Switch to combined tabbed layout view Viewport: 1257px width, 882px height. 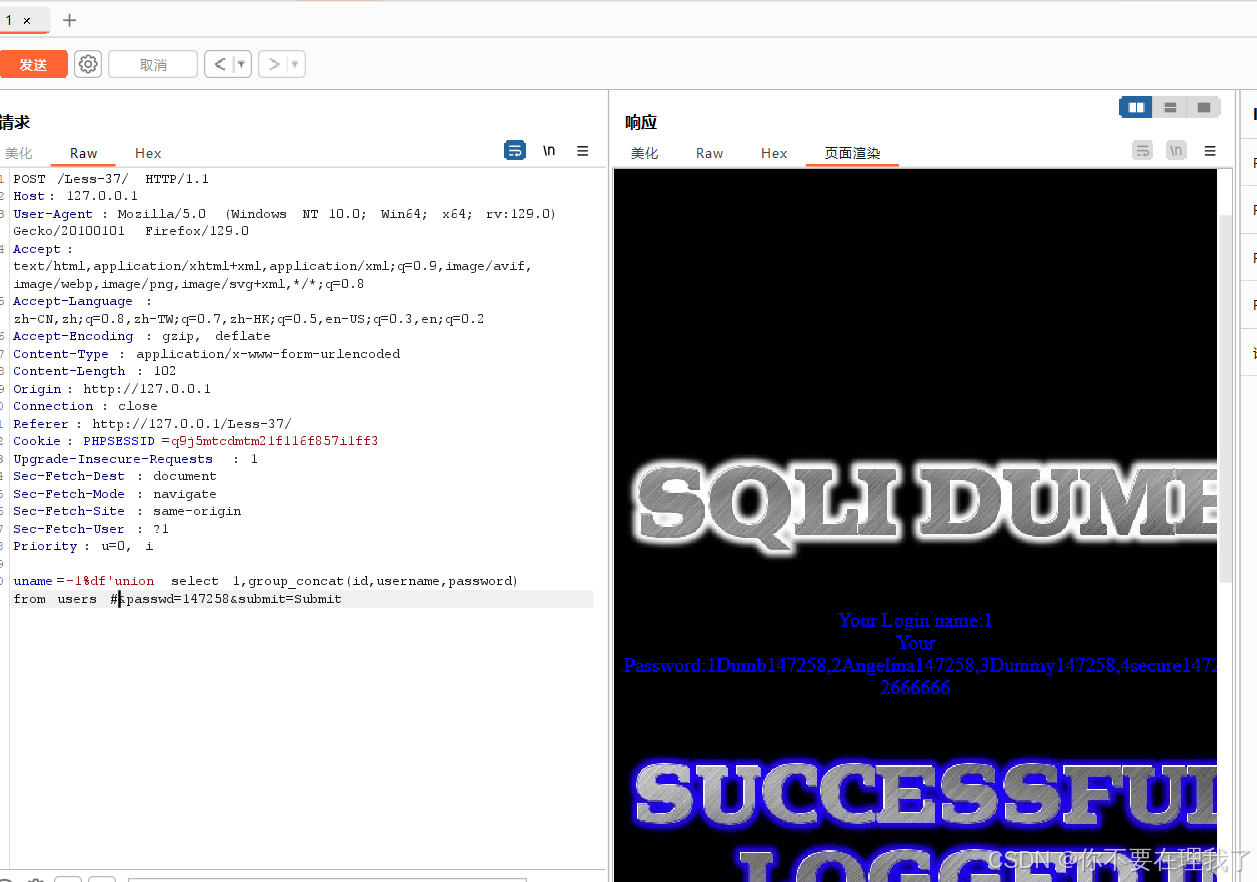click(1203, 107)
